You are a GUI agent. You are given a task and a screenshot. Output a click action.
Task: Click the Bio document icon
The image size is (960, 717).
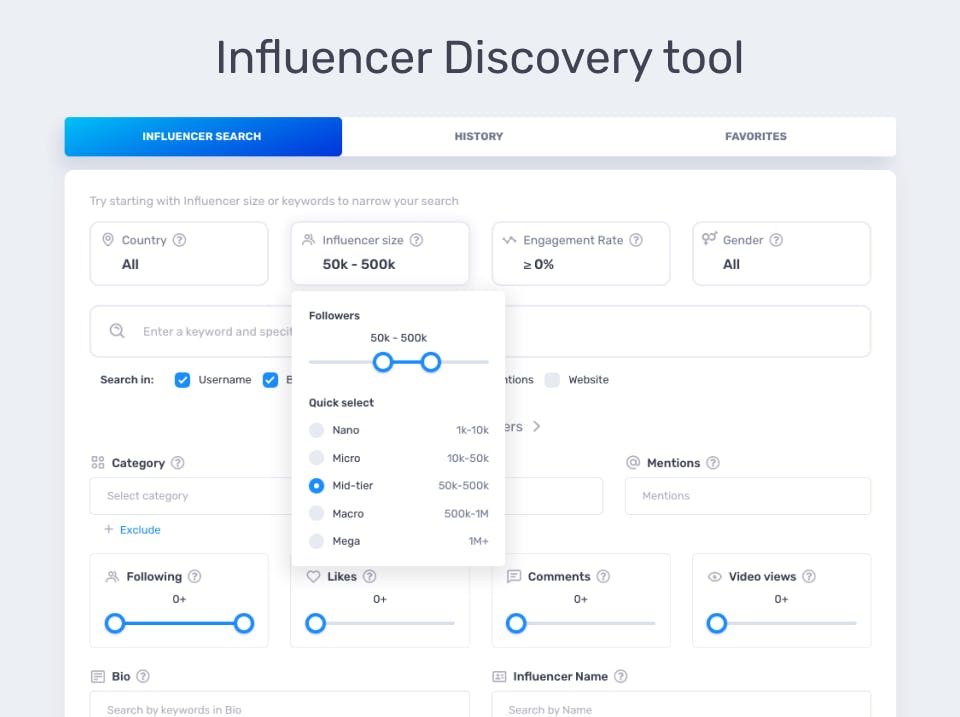98,676
